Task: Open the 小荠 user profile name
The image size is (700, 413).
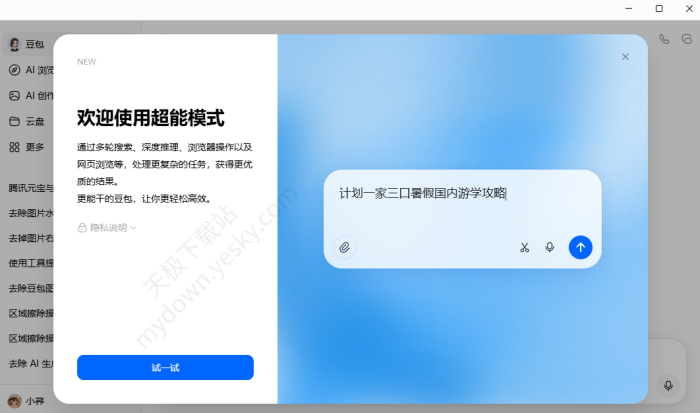Action: pyautogui.click(x=35, y=401)
